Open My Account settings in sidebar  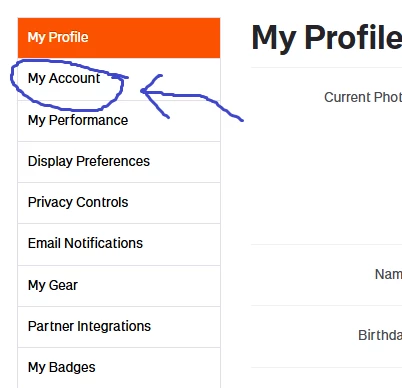pos(119,79)
